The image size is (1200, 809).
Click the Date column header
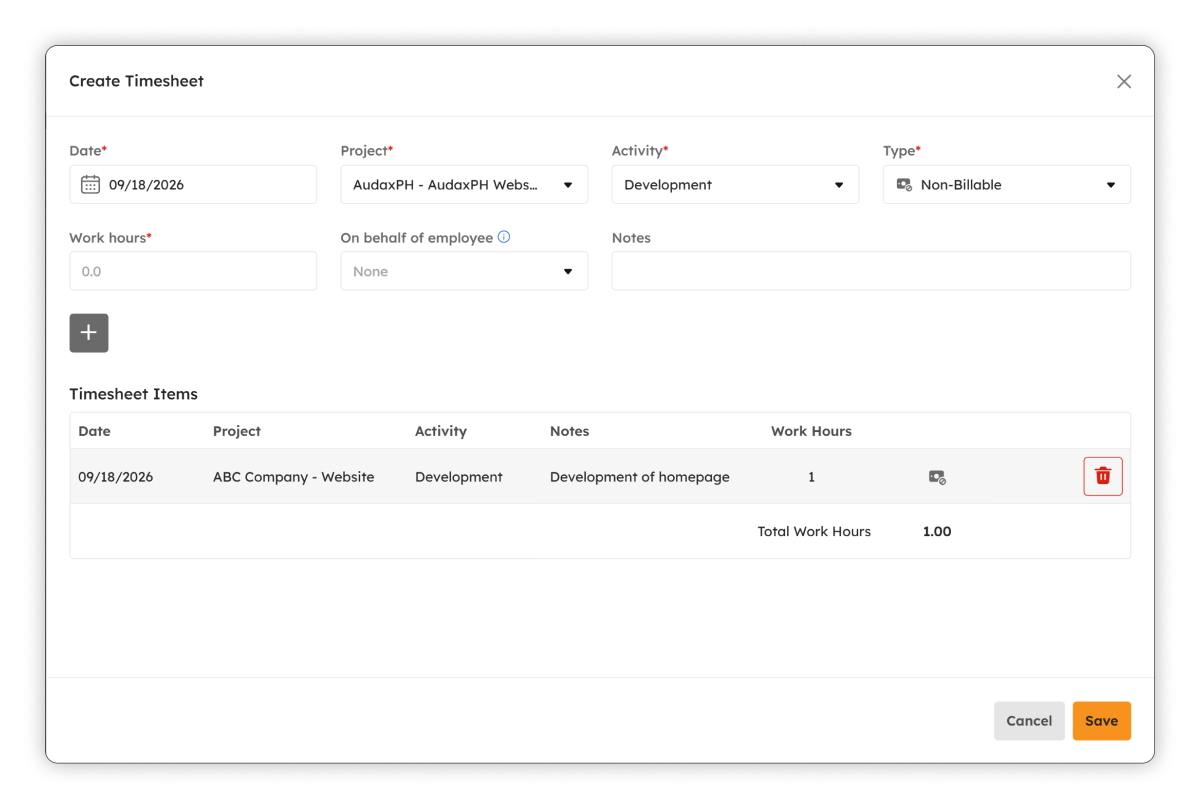point(94,431)
